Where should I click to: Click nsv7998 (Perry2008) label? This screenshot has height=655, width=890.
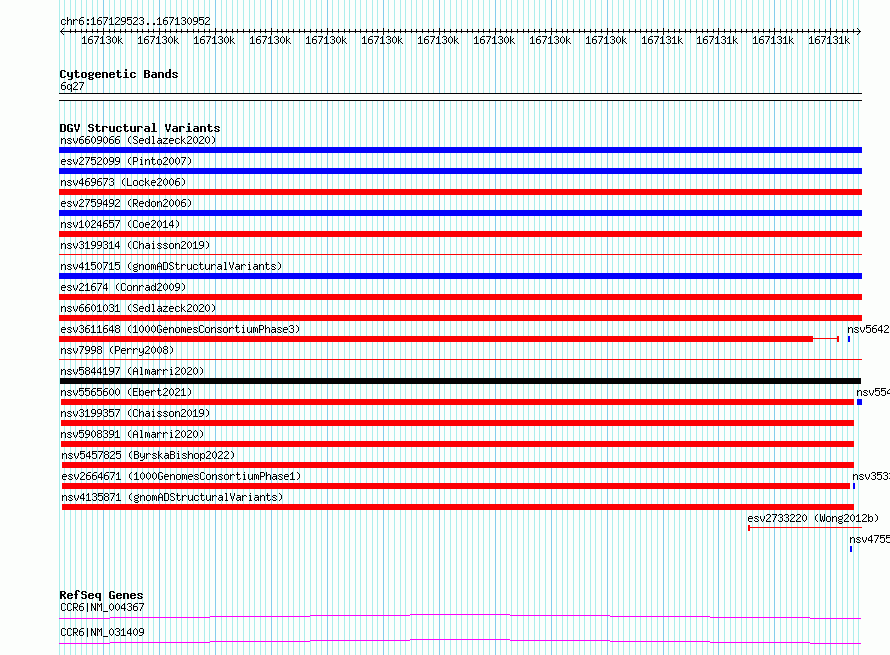117,350
